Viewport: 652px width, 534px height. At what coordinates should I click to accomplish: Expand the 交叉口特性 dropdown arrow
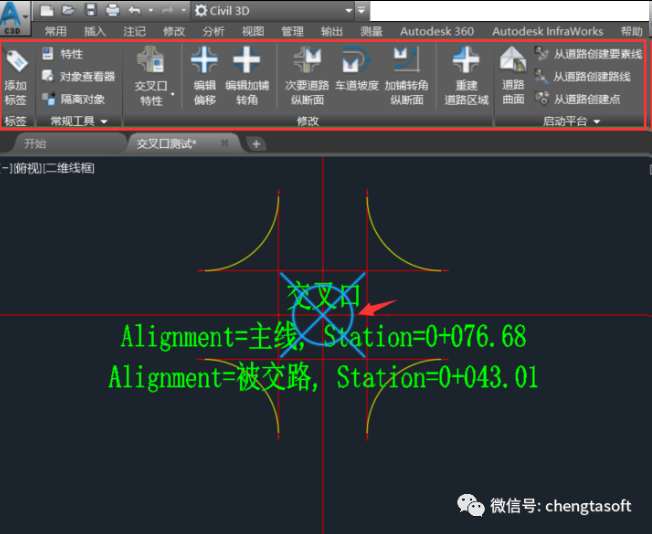[x=172, y=95]
